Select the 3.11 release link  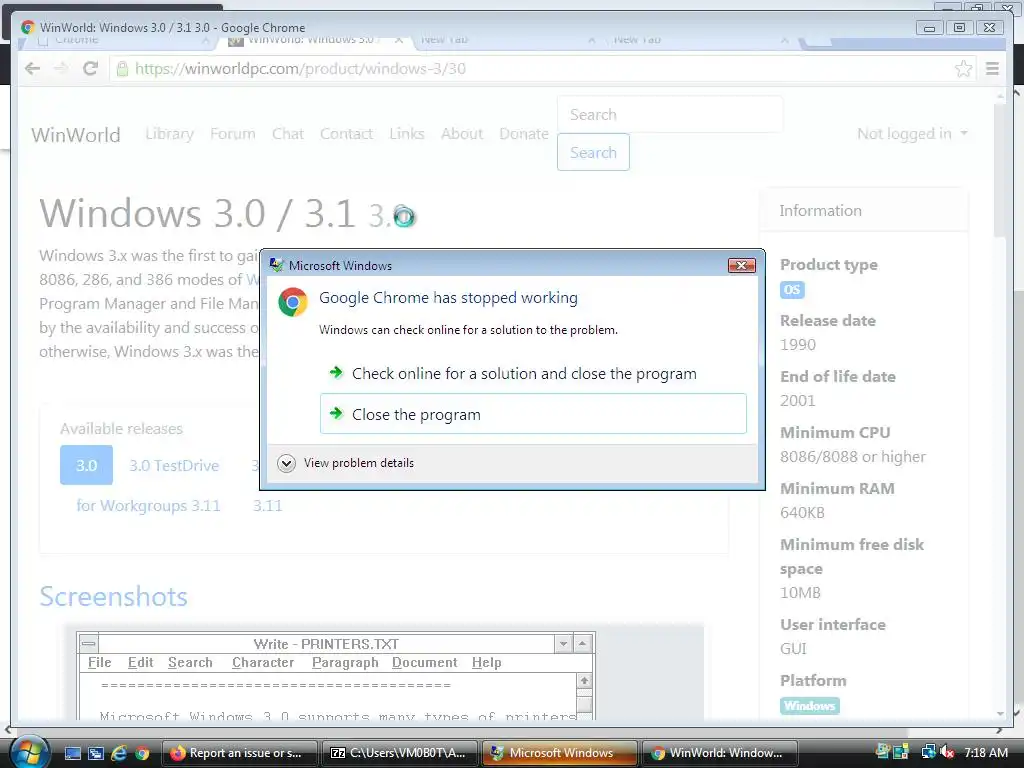tap(268, 505)
